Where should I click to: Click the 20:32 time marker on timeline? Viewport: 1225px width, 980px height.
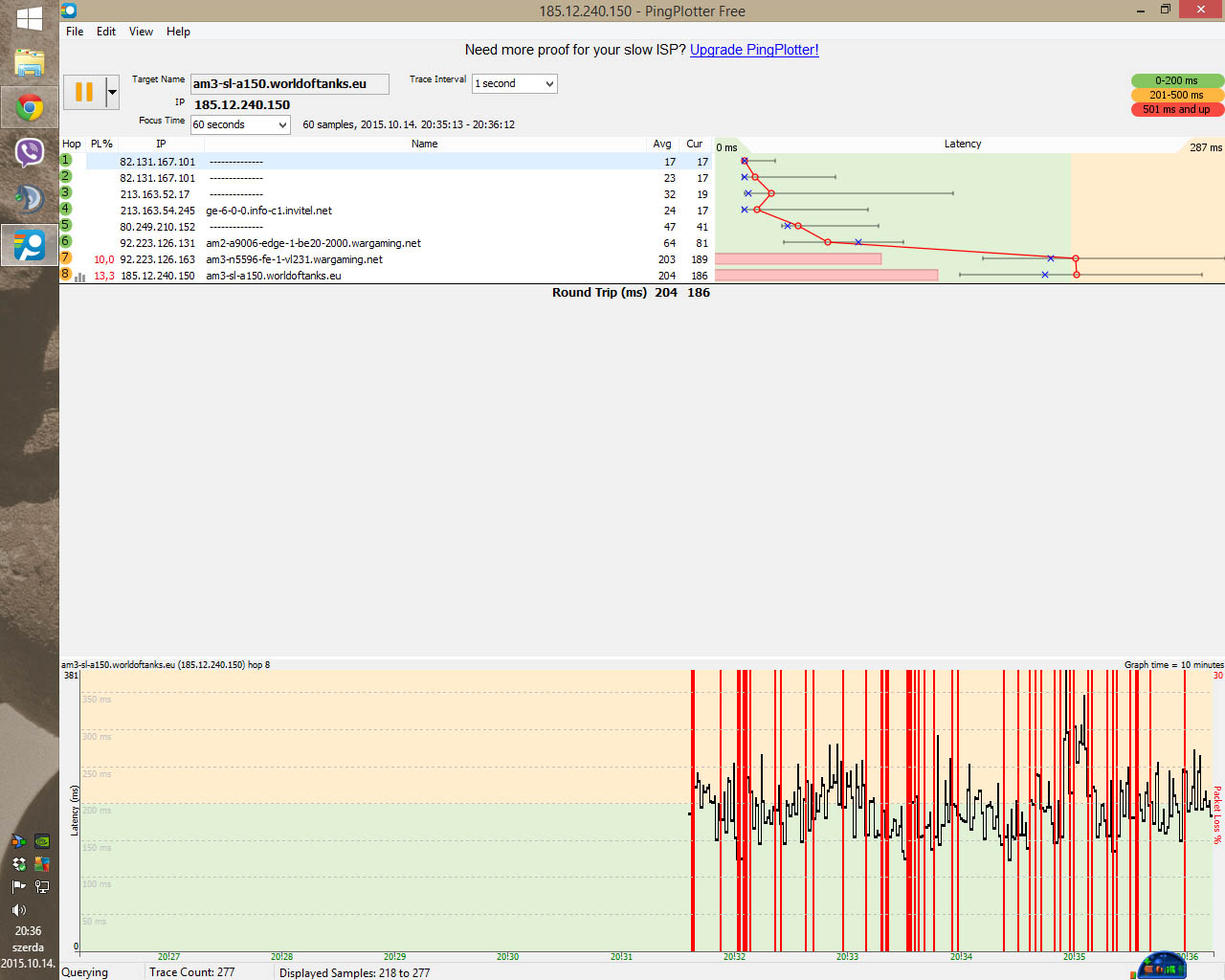[x=734, y=957]
